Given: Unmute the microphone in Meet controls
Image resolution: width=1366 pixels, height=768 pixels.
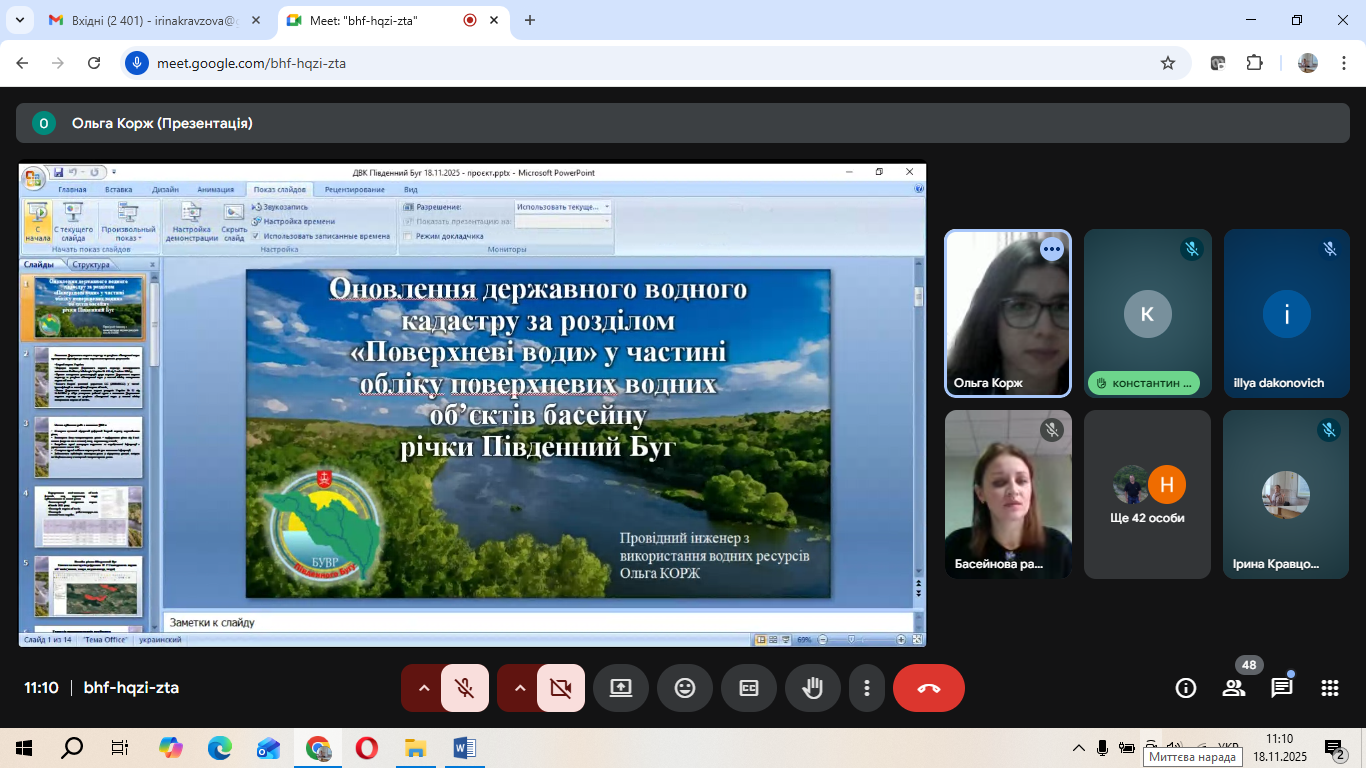Looking at the screenshot, I should 464,688.
